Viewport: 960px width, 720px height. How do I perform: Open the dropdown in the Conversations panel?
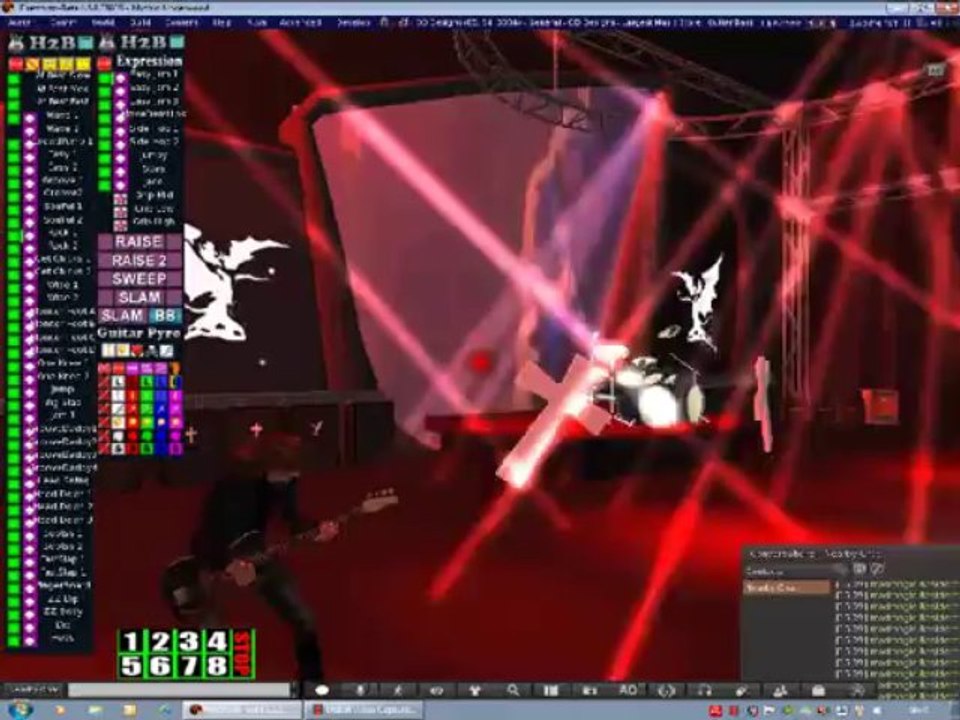click(794, 571)
